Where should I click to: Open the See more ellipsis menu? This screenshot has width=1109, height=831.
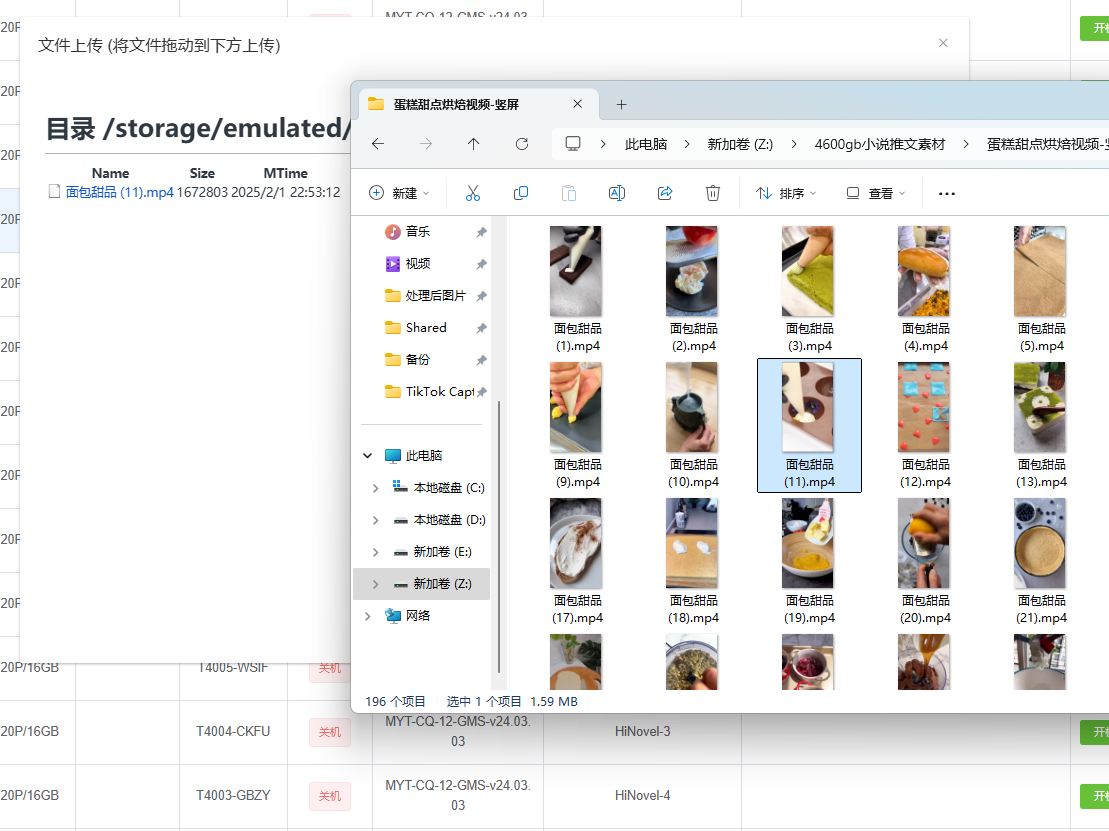pyautogui.click(x=947, y=193)
